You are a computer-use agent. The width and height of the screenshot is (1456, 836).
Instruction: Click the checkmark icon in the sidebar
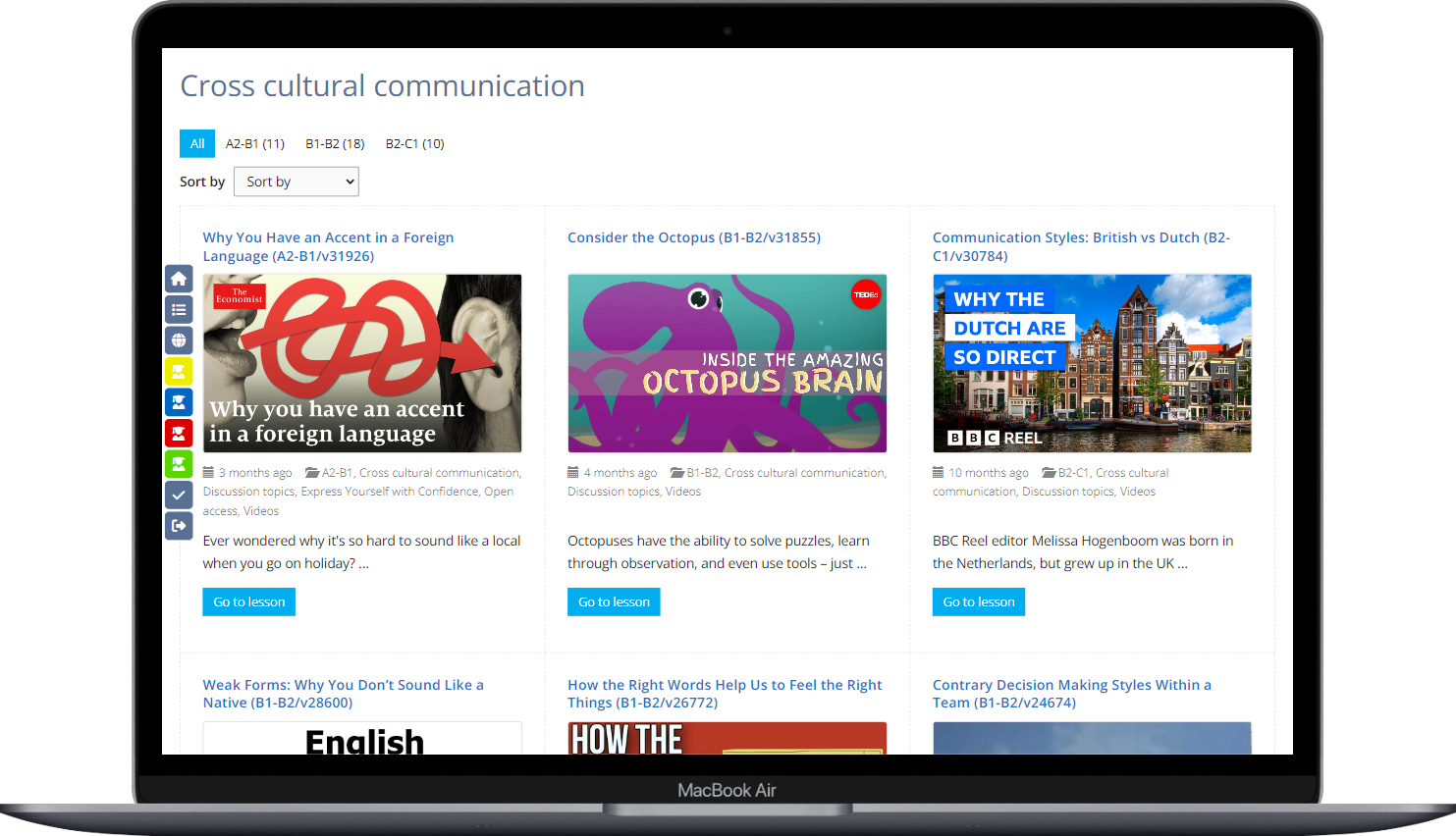coord(179,495)
